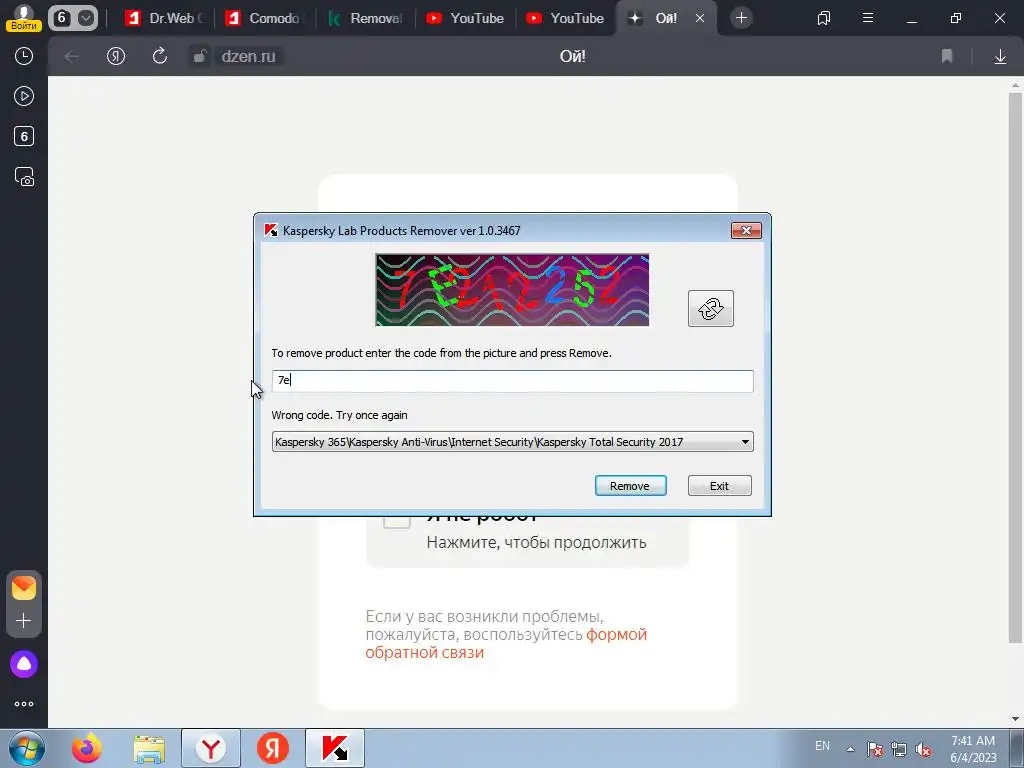Open the sidebar more options dots
The image size is (1024, 768).
[x=24, y=704]
